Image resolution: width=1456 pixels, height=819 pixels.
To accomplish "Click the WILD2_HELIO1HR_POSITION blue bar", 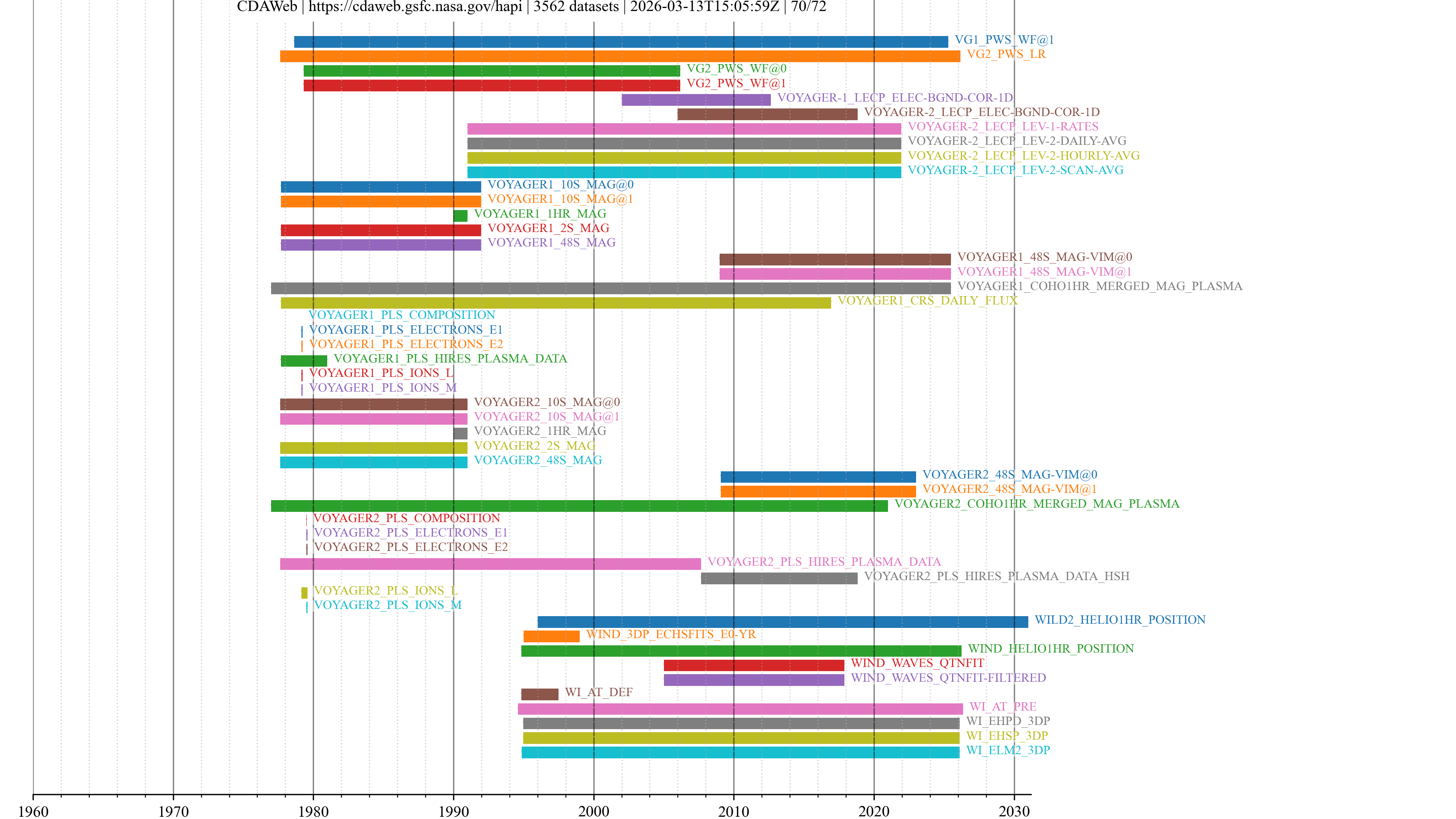I will click(x=782, y=622).
